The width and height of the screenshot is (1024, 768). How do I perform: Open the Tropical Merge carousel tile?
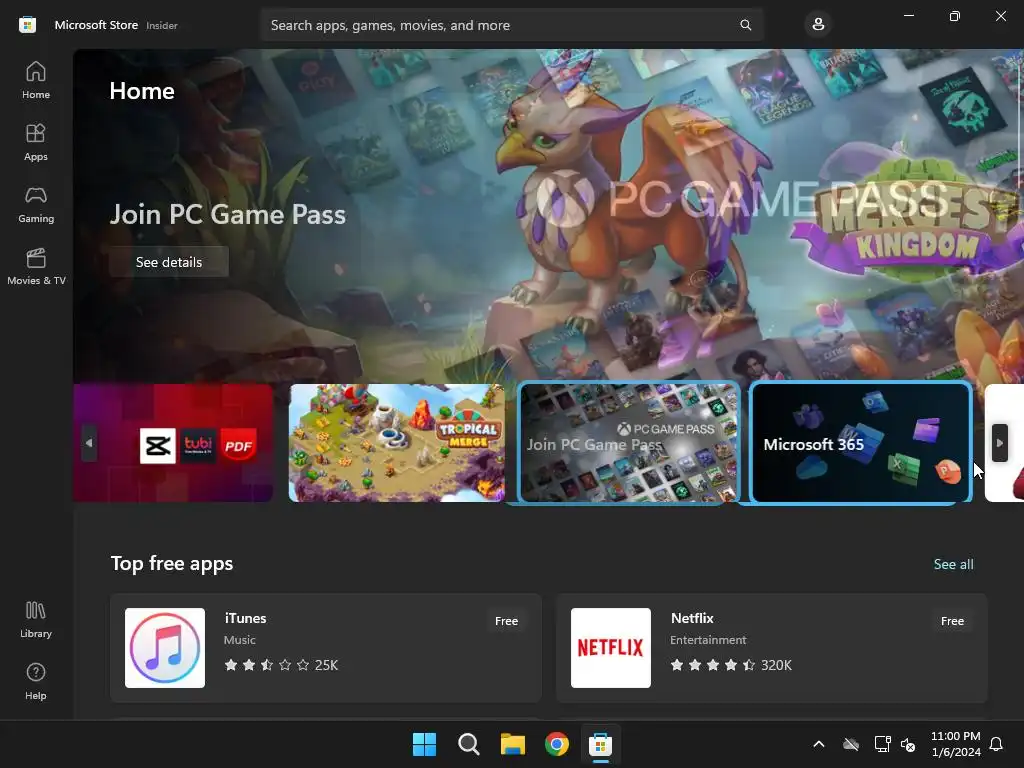coord(396,443)
